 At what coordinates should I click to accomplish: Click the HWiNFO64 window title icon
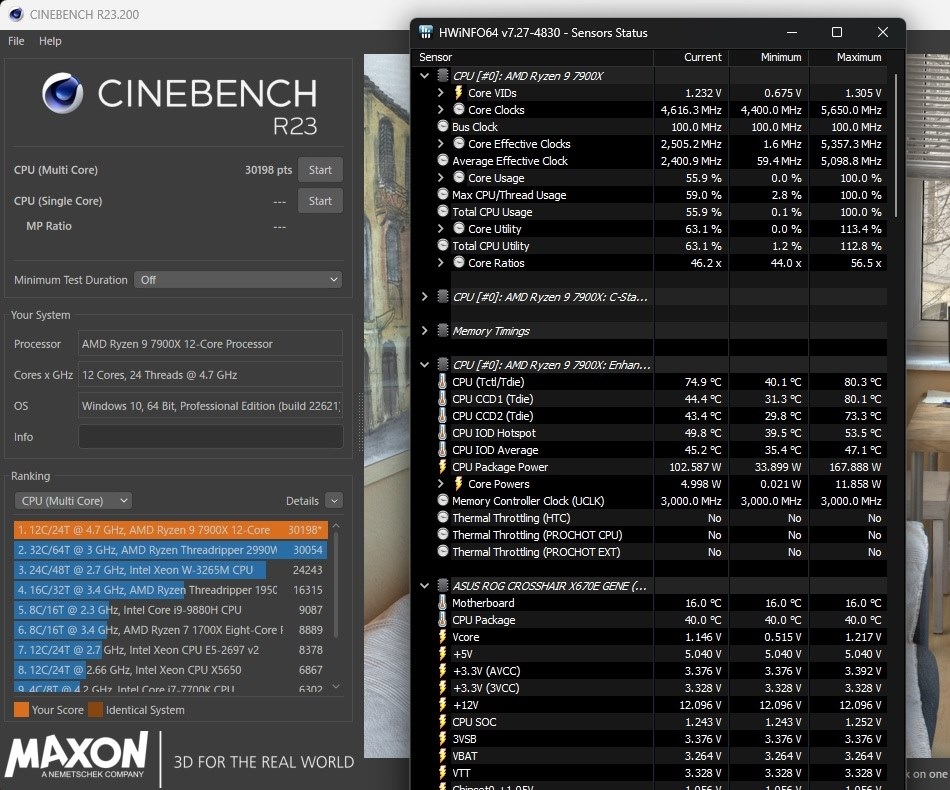click(x=426, y=32)
